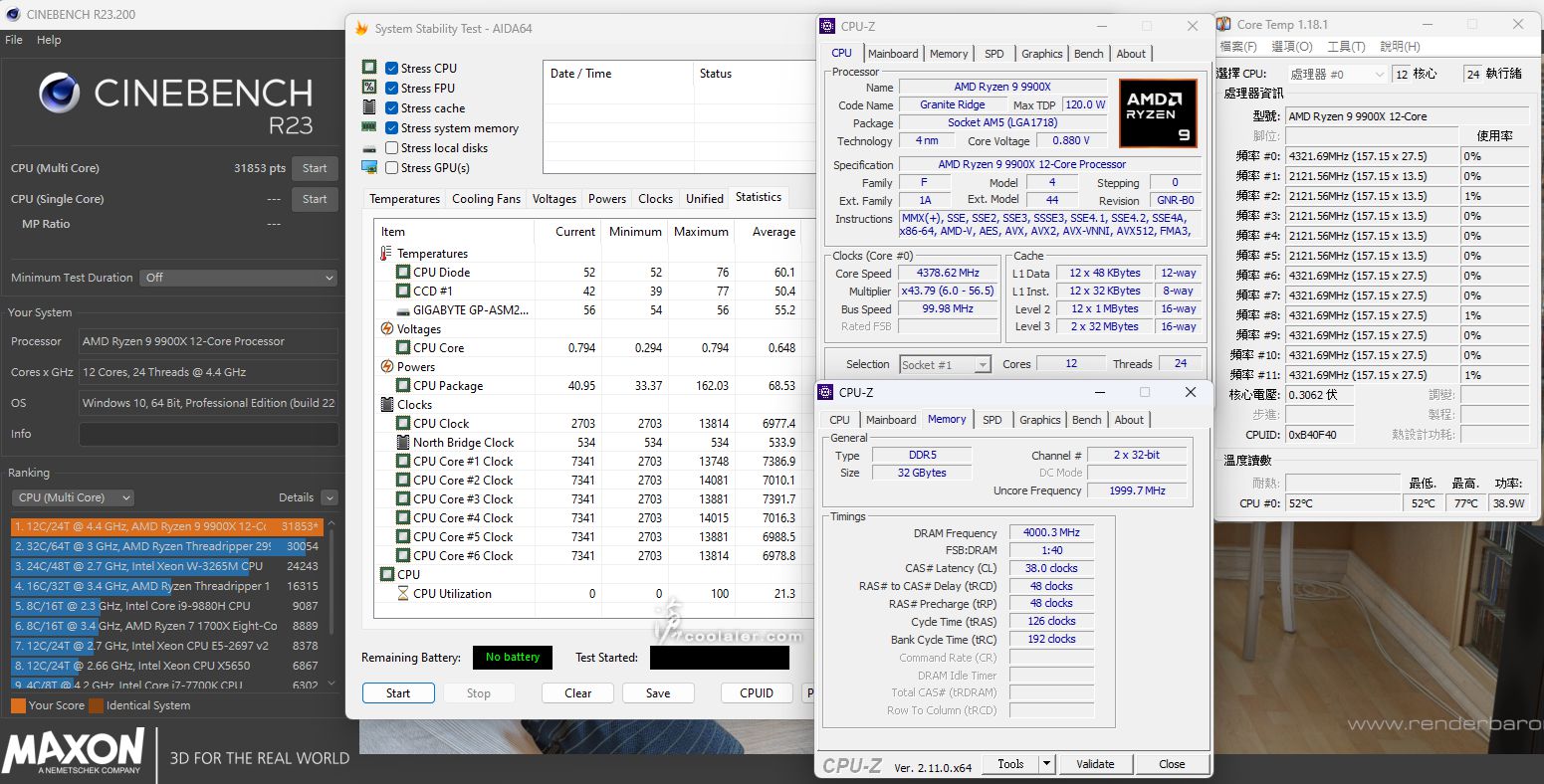Uncheck Stress CPU checkbox
Viewport: 1544px width, 784px height.
click(x=392, y=69)
